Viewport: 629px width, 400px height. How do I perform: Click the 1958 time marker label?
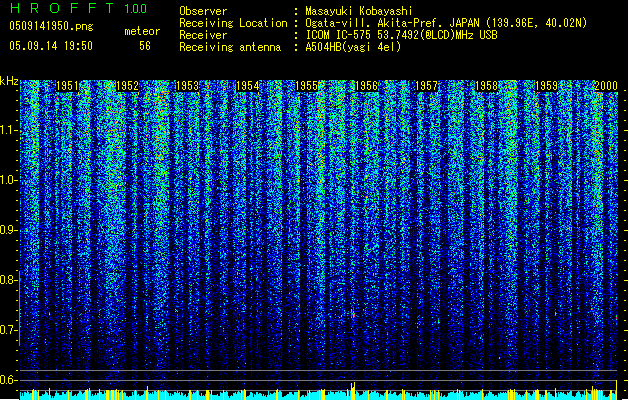tap(487, 86)
